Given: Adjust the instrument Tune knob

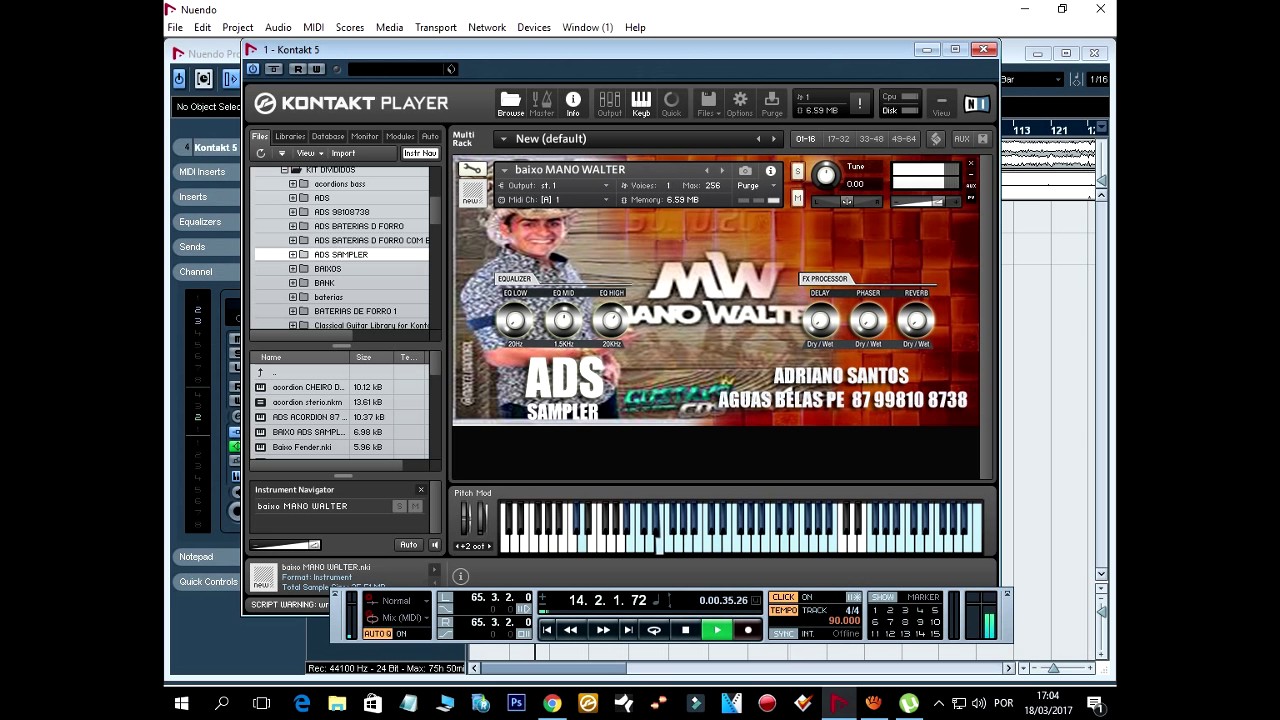Looking at the screenshot, I should 825,175.
